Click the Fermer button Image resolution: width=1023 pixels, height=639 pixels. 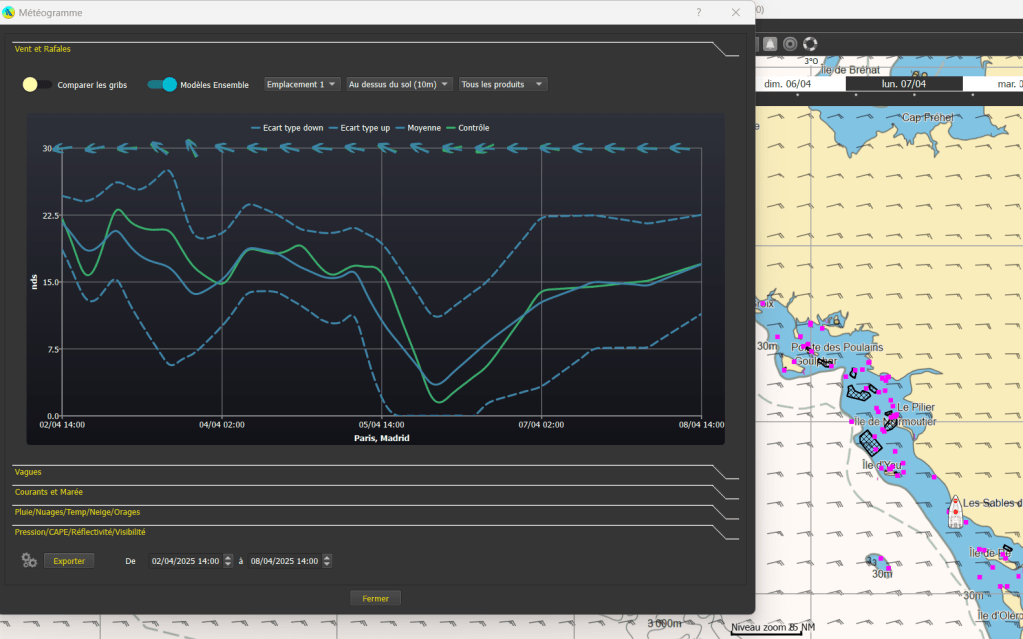coord(375,598)
